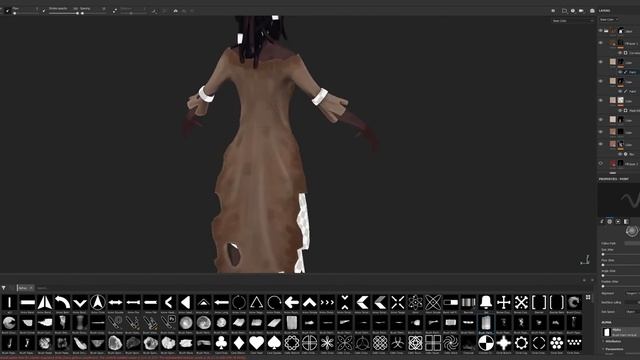Viewport: 640px width, 360px height.
Task: Choose the arrow-in-circle alpha
Action: (x=97, y=302)
